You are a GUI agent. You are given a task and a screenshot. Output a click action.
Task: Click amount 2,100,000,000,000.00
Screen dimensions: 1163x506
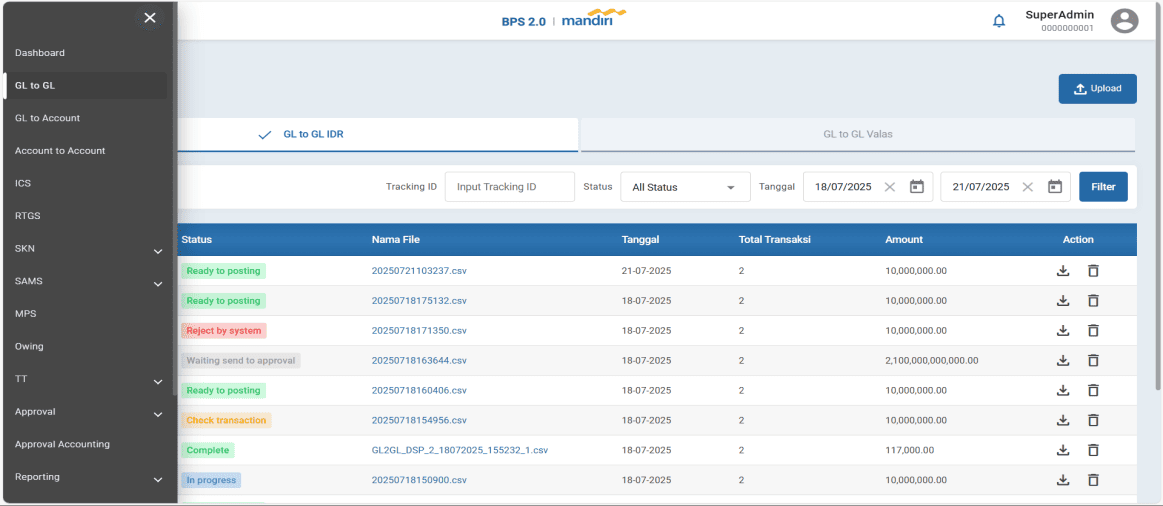pos(932,361)
